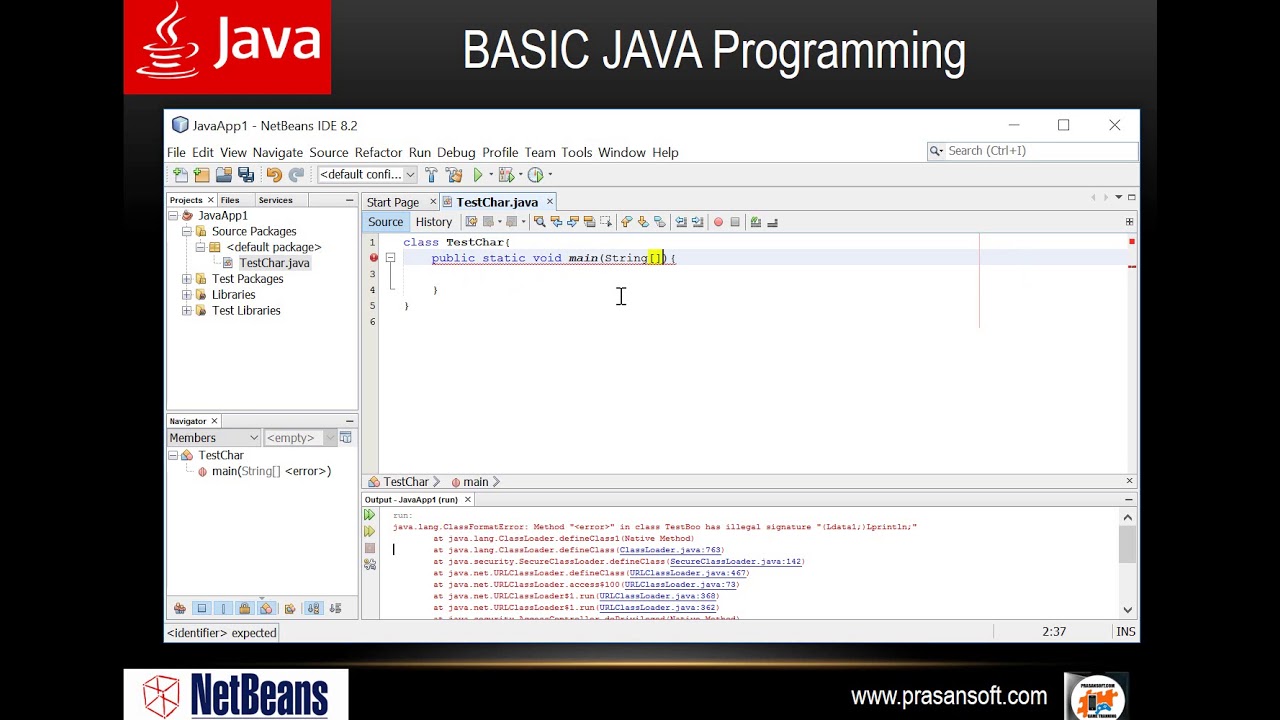Click the red error stripe mark near line 2
This screenshot has height=720, width=1280.
tap(1132, 266)
